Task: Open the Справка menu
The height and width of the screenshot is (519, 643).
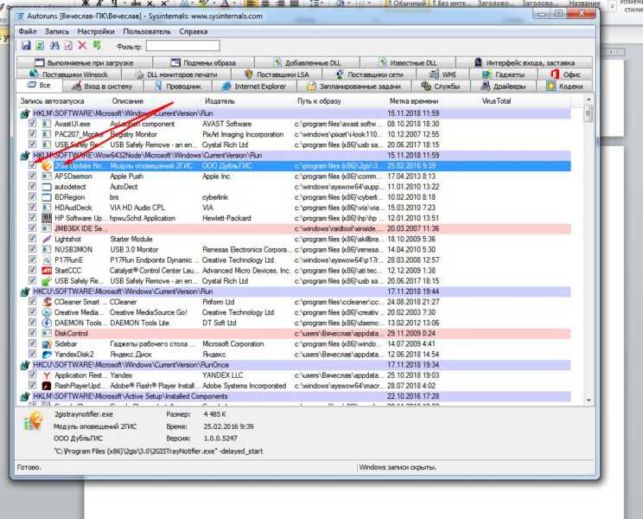Action: pyautogui.click(x=193, y=32)
